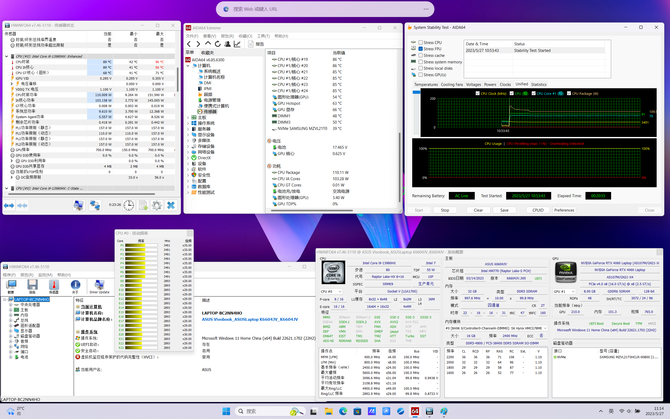Click the expand-left/right arrows icon in HWiNFO sensor bar
This screenshot has width=670, height=419.
pos(9,205)
